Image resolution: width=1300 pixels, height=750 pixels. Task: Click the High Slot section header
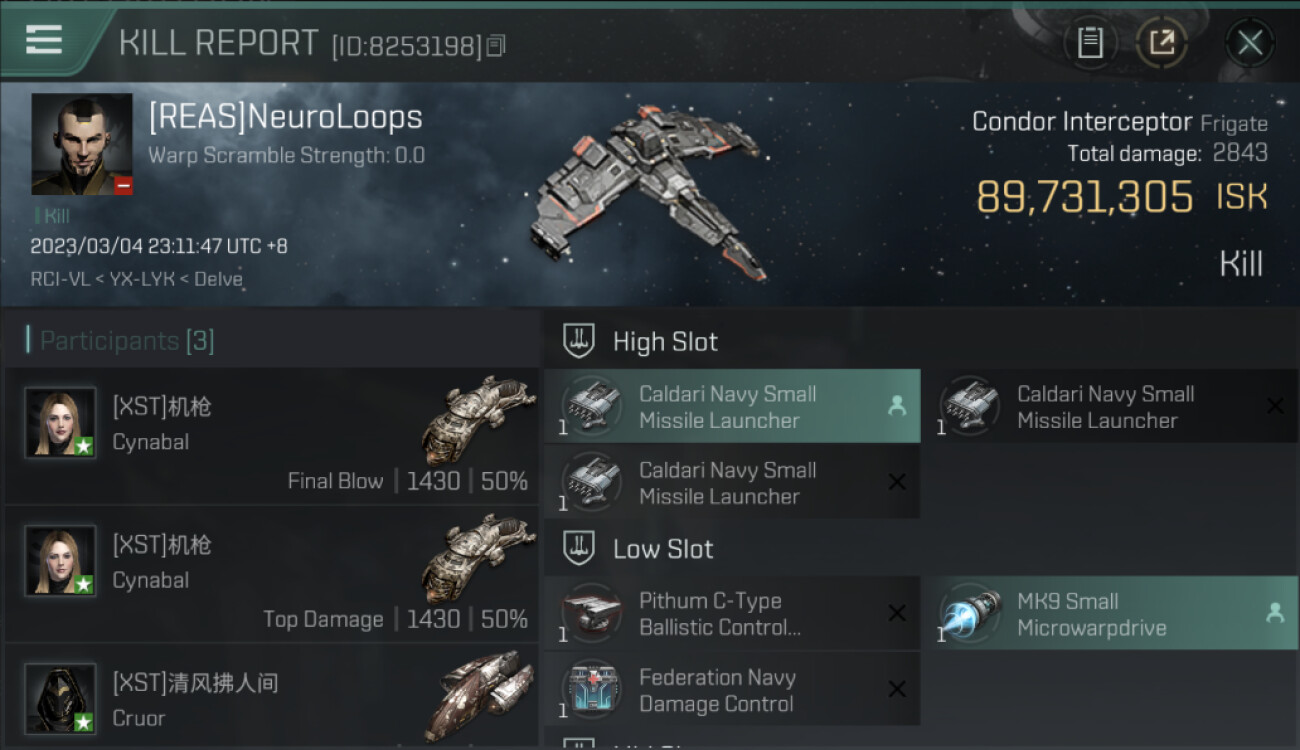(x=665, y=342)
